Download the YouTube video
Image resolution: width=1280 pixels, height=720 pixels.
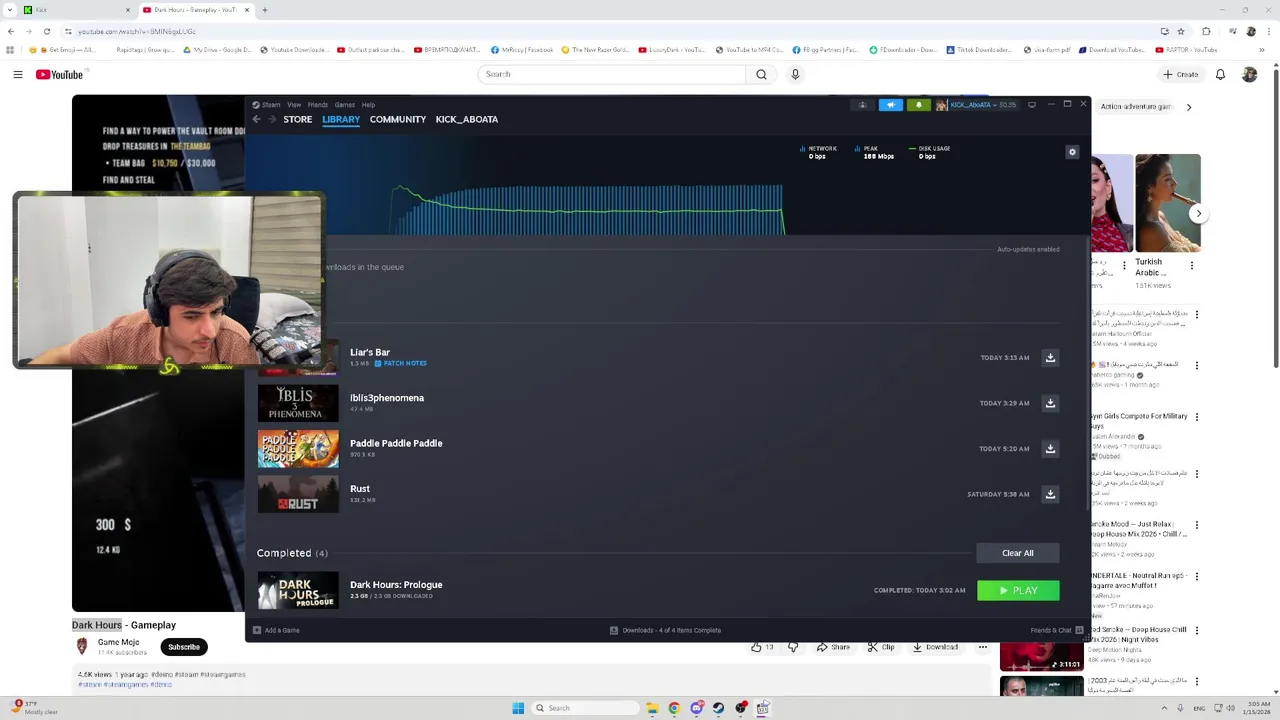[935, 647]
